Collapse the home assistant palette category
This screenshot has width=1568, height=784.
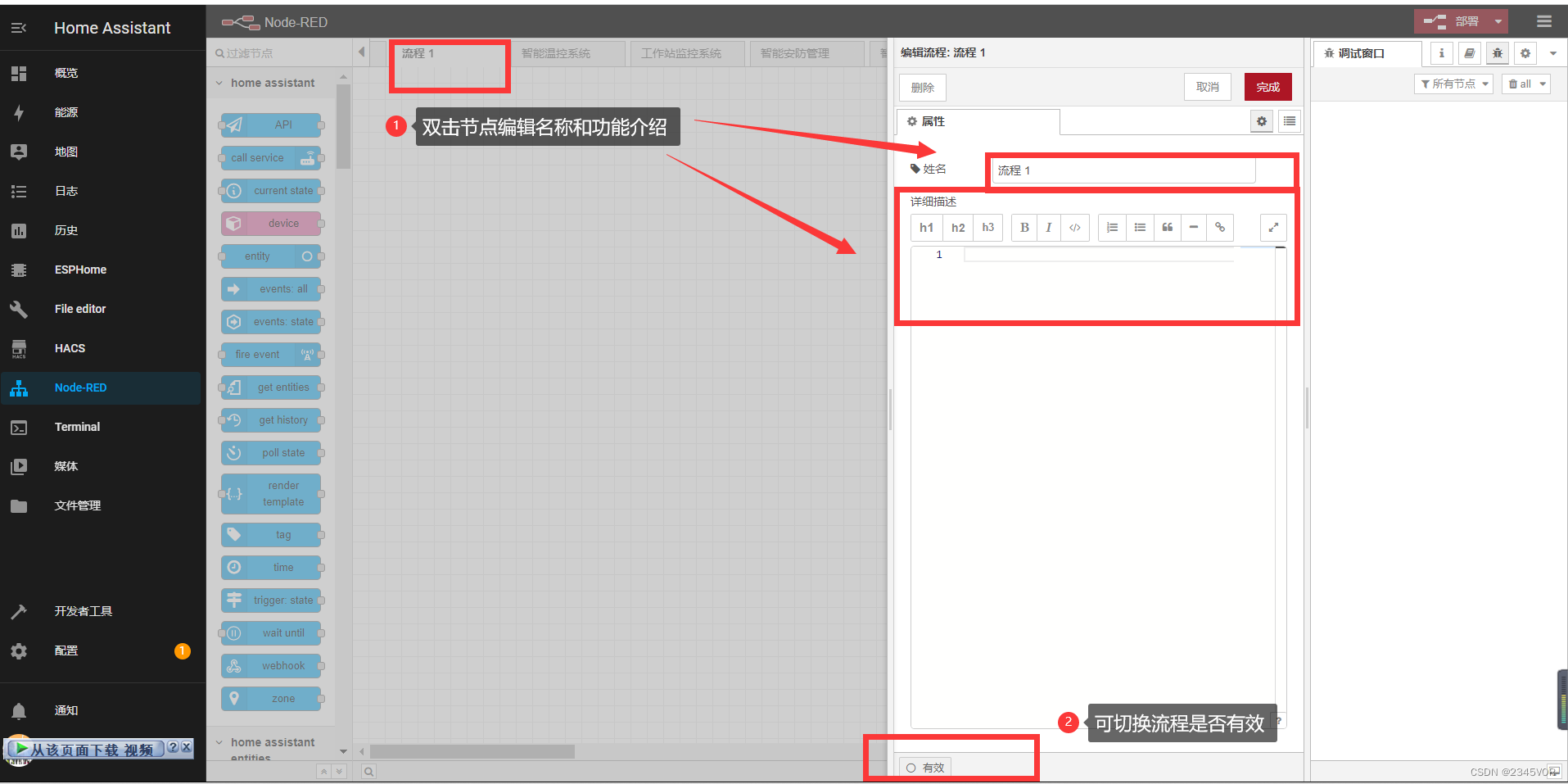pyautogui.click(x=219, y=83)
